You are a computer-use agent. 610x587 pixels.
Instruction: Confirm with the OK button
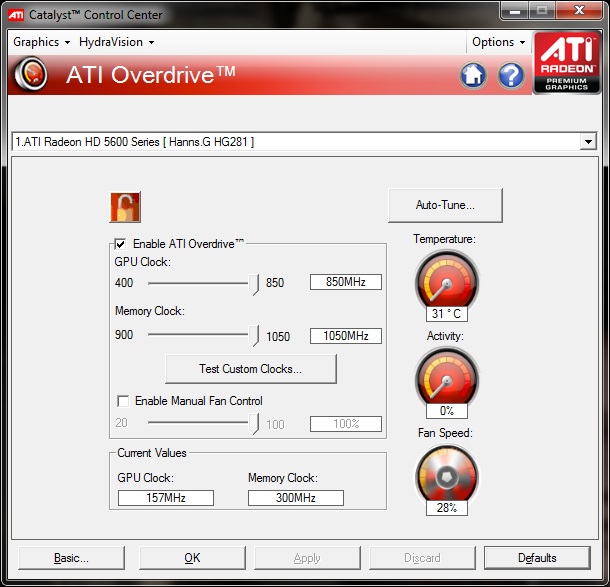tap(192, 558)
